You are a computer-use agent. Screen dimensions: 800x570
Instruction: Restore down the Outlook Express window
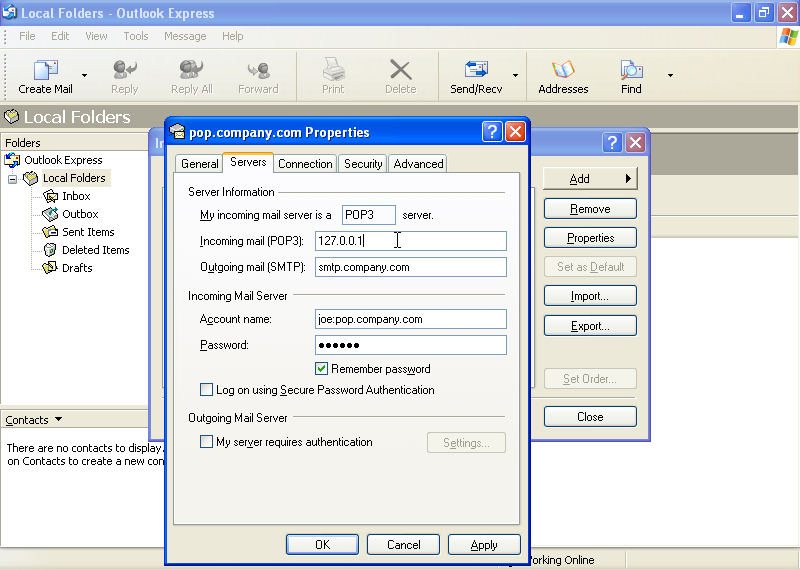pos(764,13)
